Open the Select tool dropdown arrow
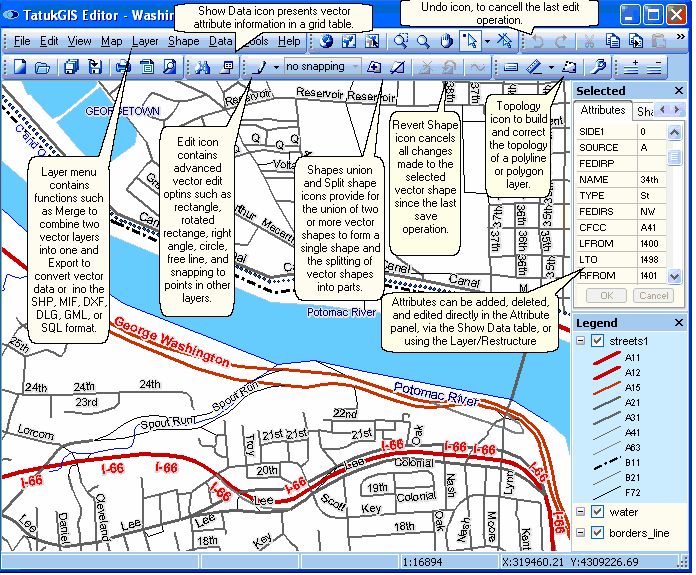Viewport: 696px width, 575px height. (x=487, y=42)
